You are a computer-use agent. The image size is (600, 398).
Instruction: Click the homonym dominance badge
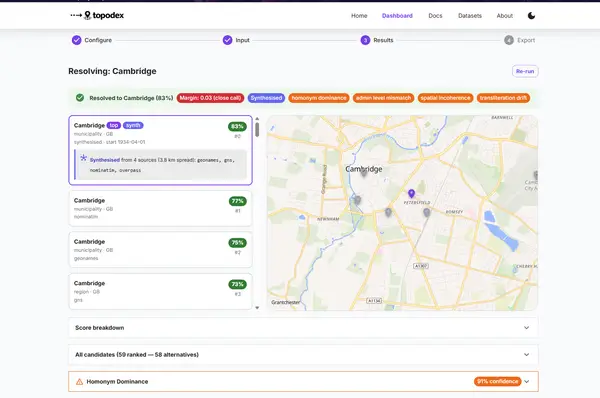pyautogui.click(x=319, y=98)
